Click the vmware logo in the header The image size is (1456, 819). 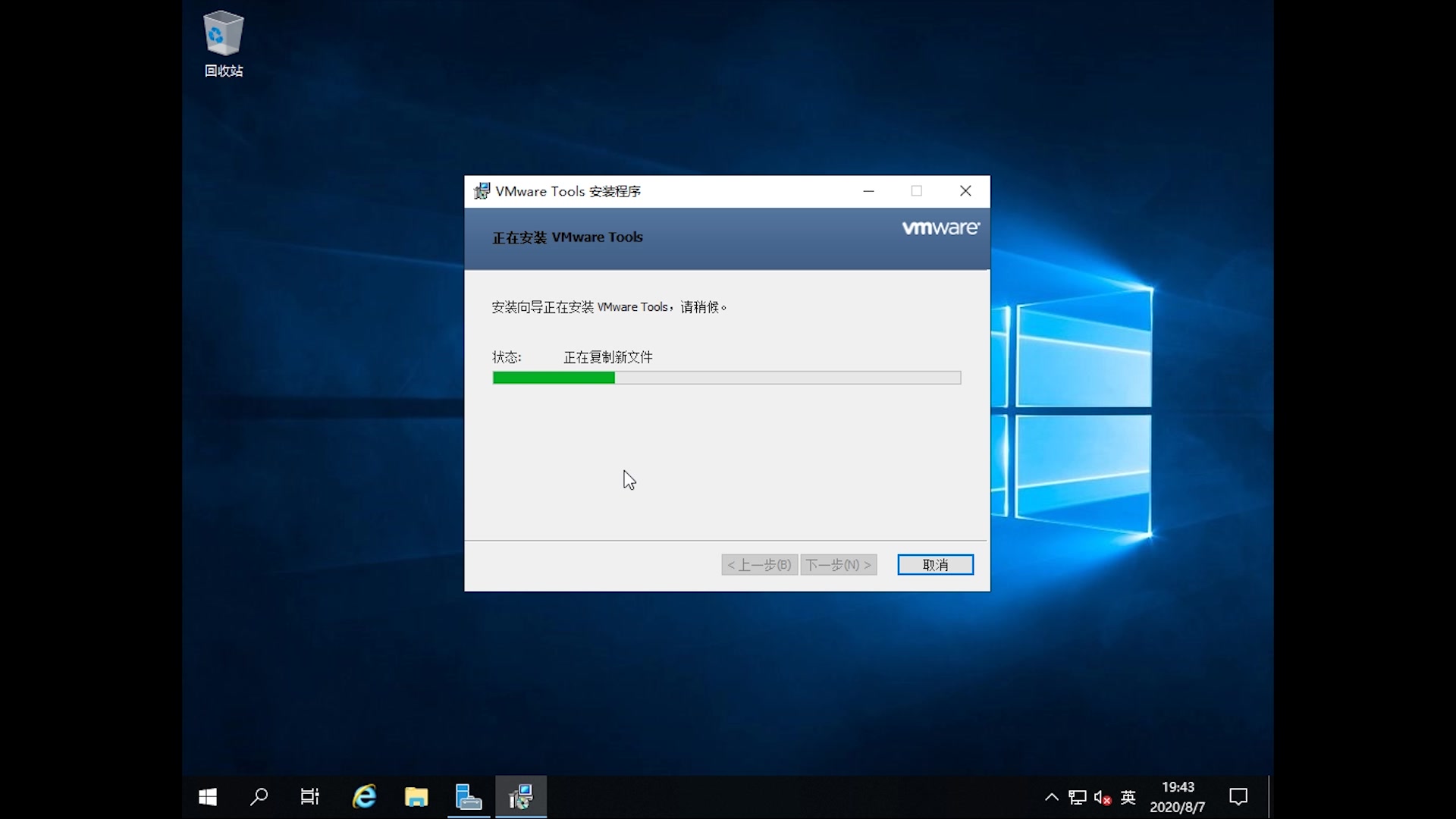[x=940, y=228]
